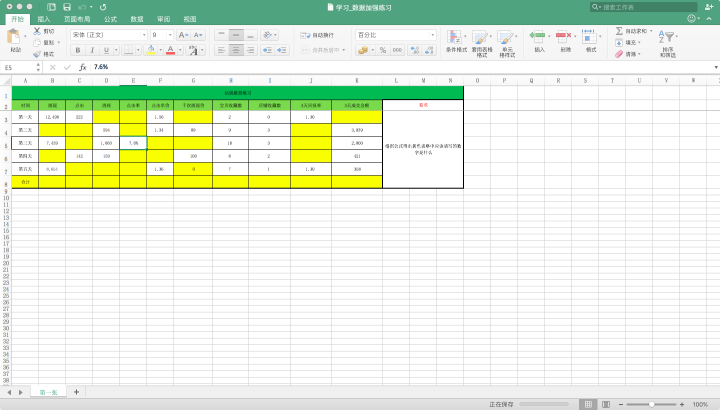This screenshot has height=410, width=720.
Task: Open Cell Styles icon
Action: (x=506, y=37)
